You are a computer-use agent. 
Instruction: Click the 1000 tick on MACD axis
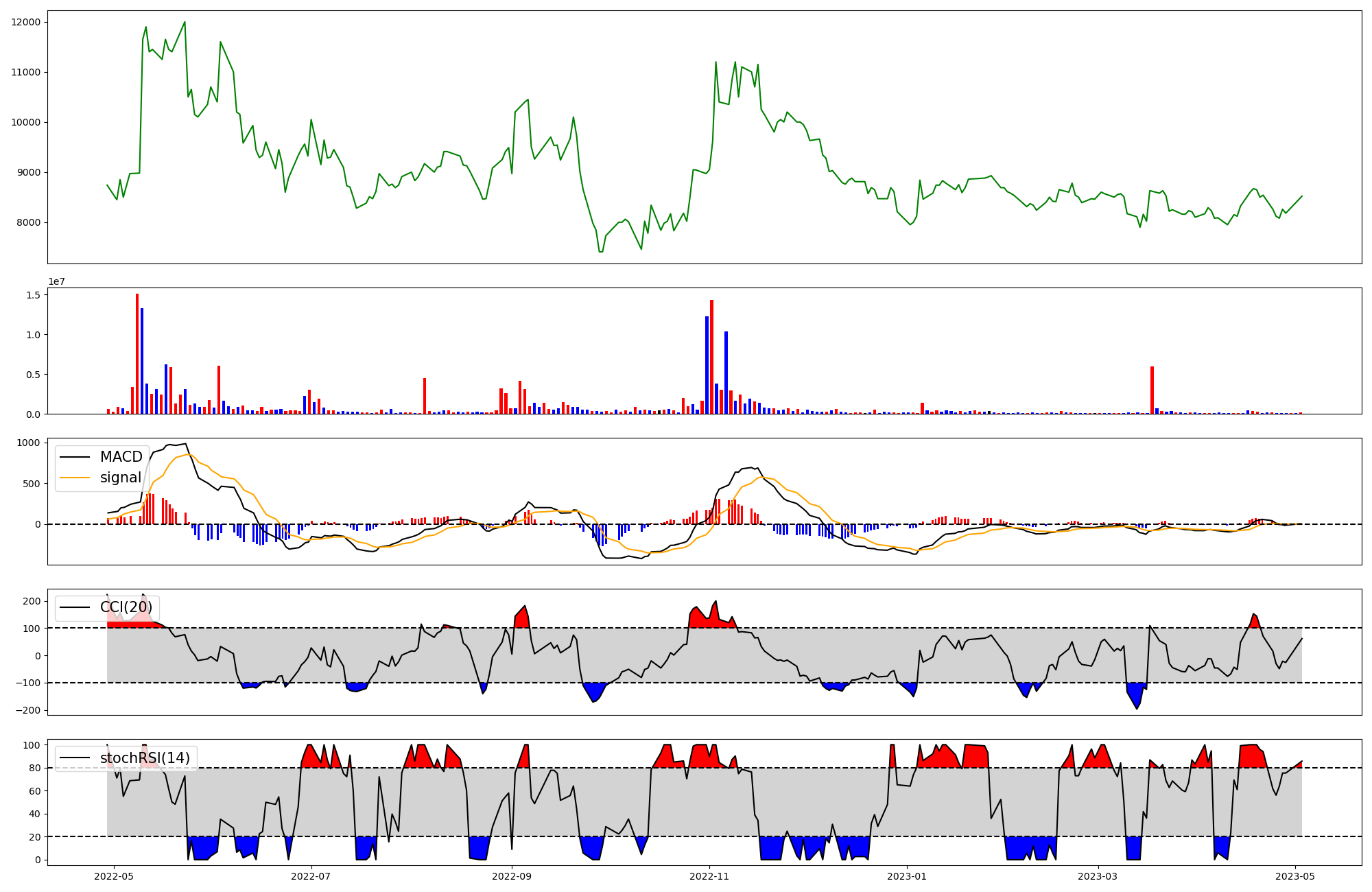(x=28, y=443)
